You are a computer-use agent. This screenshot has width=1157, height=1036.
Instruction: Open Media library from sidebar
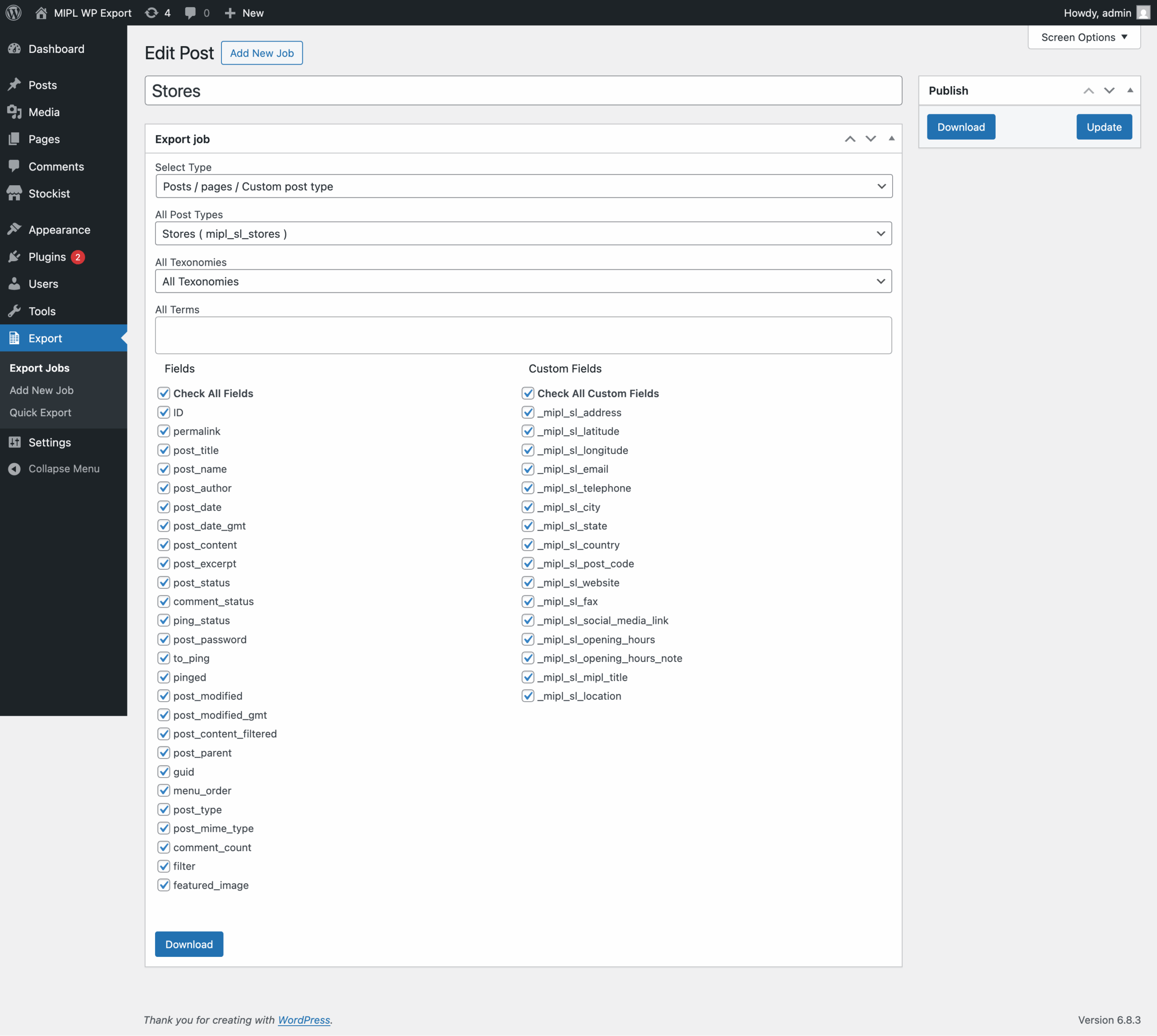pos(43,112)
